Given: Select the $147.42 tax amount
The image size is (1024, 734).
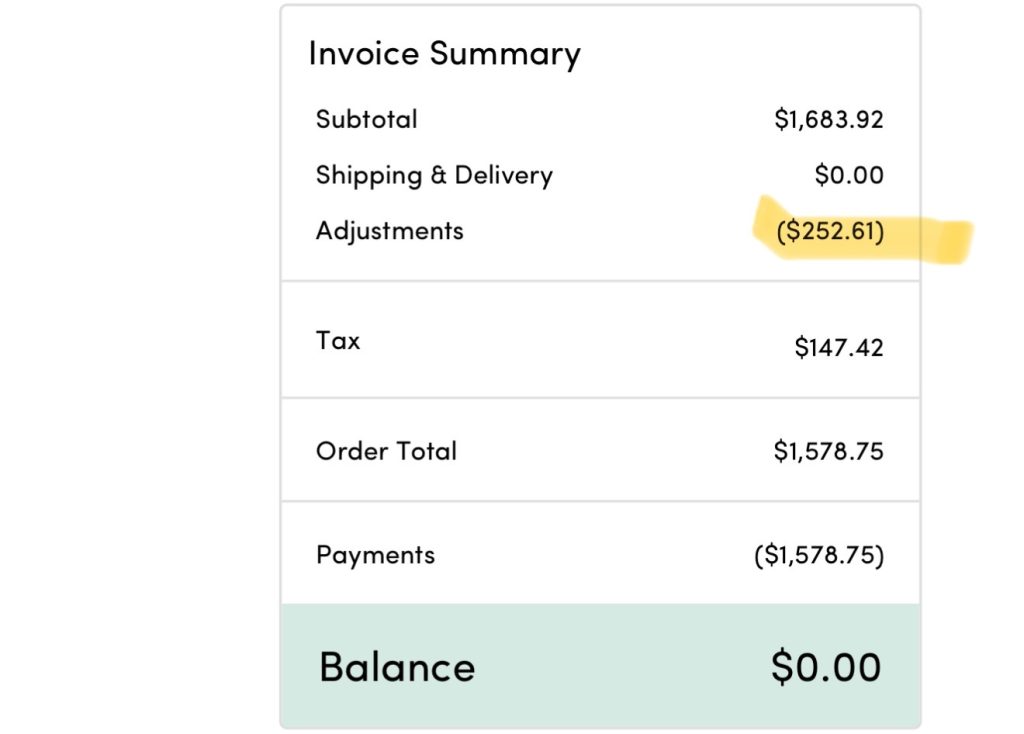Looking at the screenshot, I should pyautogui.click(x=838, y=348).
